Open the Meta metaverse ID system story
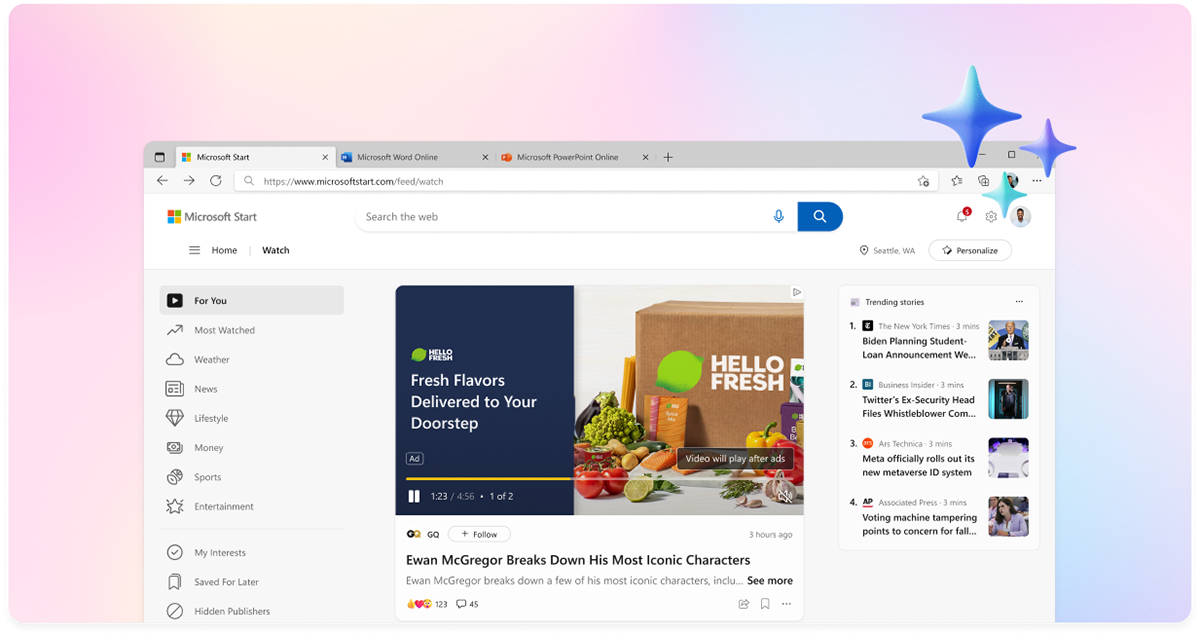 (918, 465)
